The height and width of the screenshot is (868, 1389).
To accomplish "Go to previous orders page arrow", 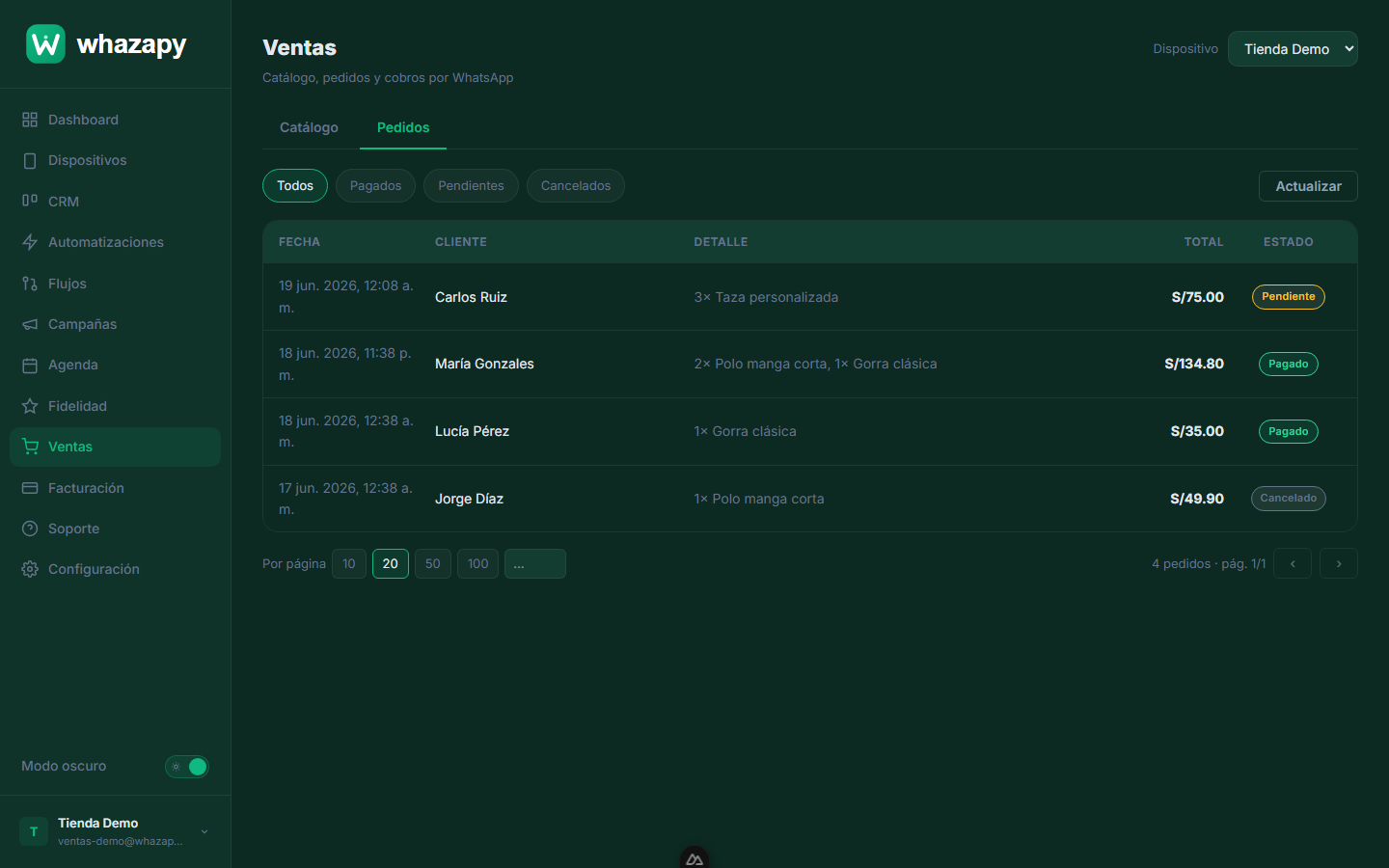I will (x=1293, y=563).
